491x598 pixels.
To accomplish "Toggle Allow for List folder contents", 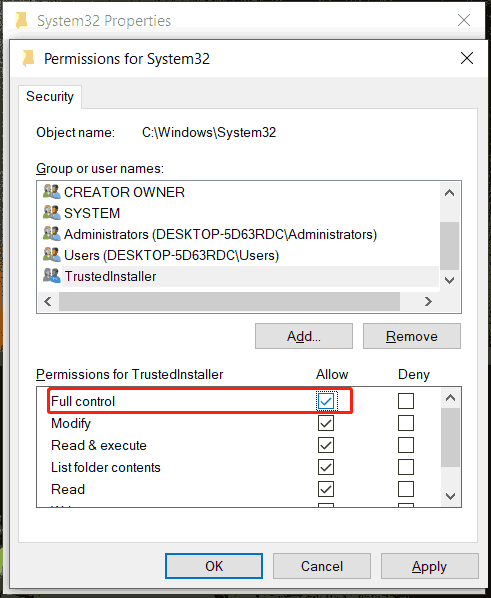I will (326, 467).
